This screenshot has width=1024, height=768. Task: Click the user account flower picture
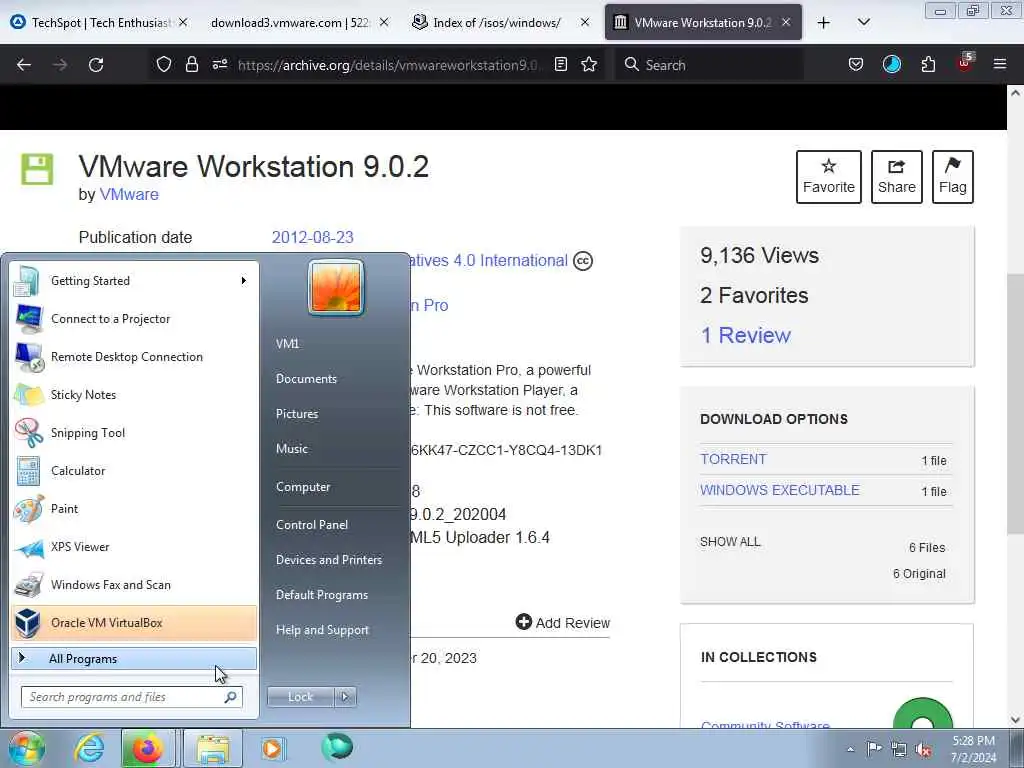pyautogui.click(x=336, y=287)
